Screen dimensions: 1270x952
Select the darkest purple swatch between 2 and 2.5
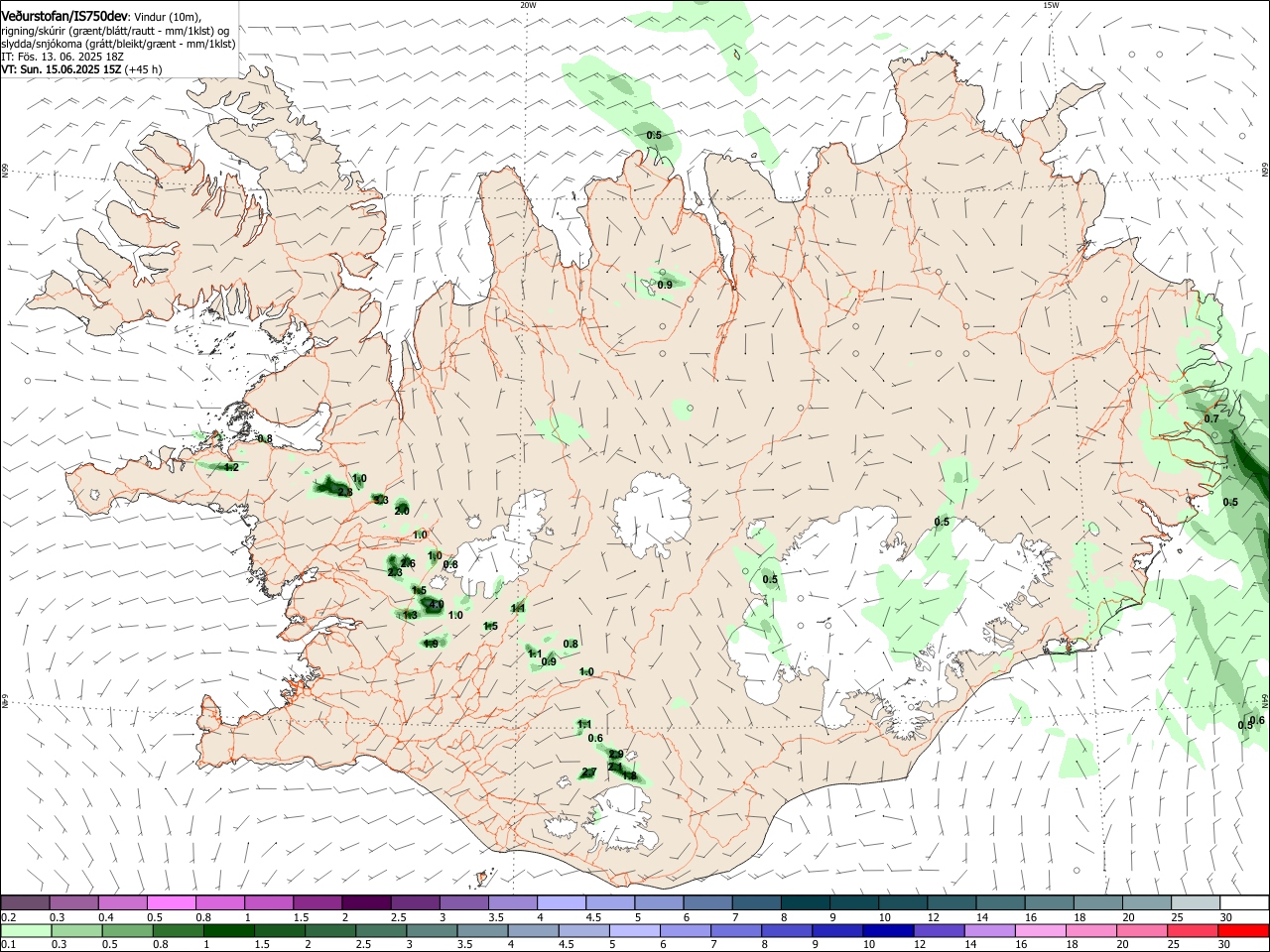367,902
